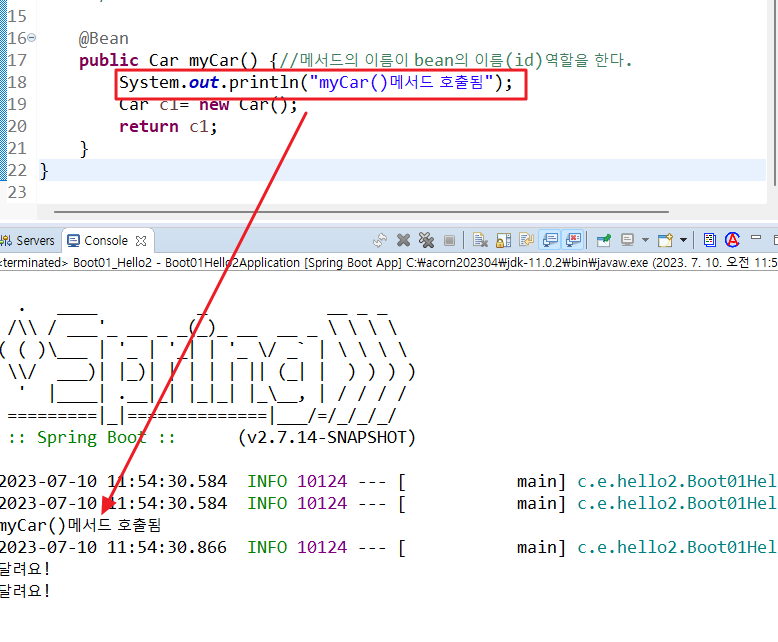
Task: Click the editor horizontal scrollbar
Action: [361, 212]
